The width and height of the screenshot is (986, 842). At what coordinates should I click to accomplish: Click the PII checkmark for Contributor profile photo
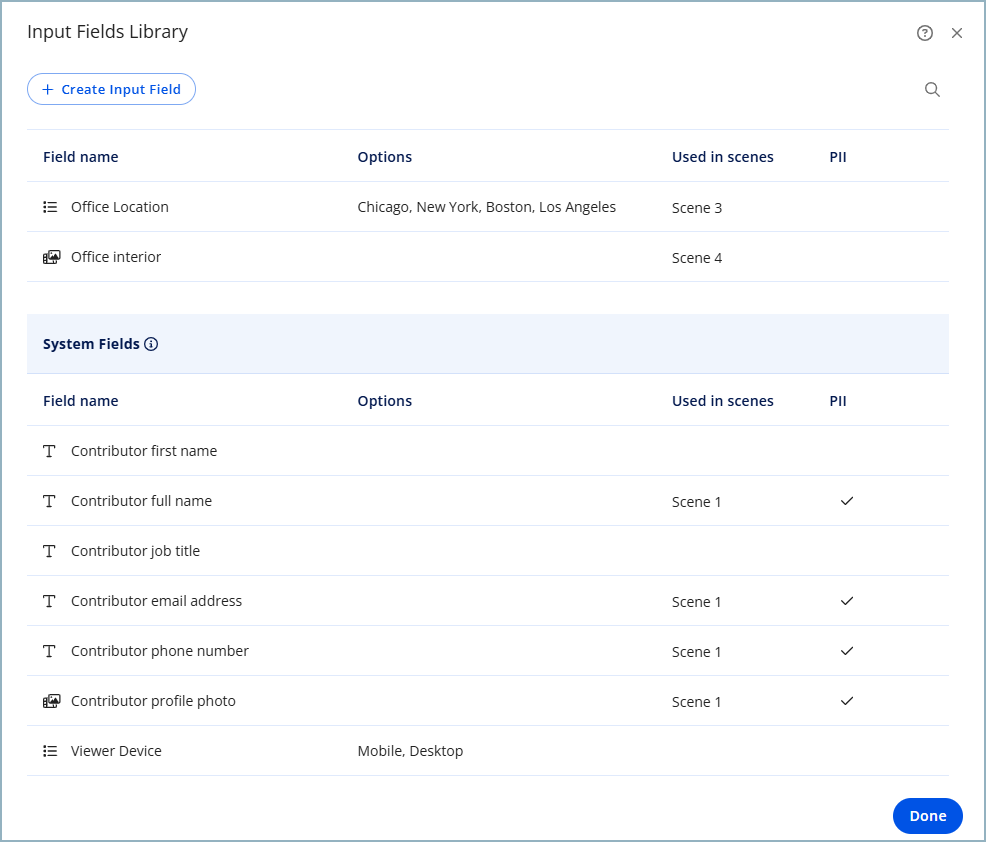point(847,701)
